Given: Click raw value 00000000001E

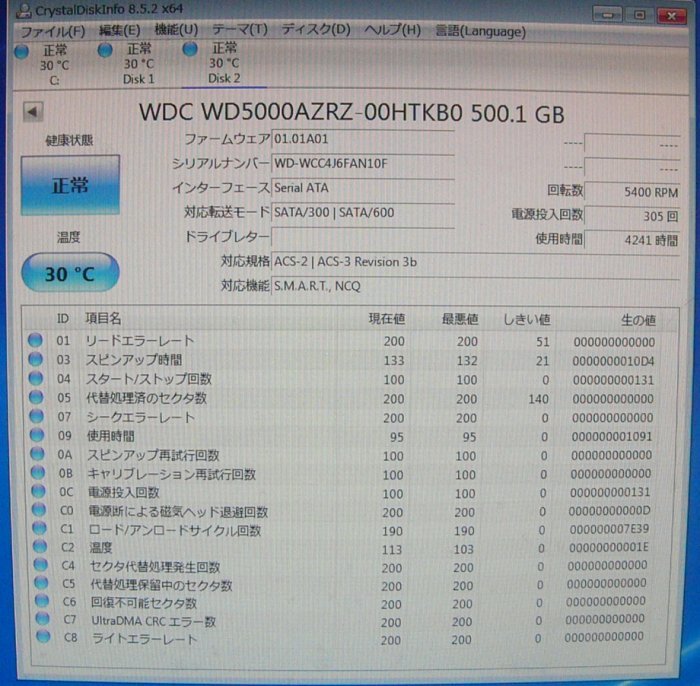Looking at the screenshot, I should tap(608, 547).
